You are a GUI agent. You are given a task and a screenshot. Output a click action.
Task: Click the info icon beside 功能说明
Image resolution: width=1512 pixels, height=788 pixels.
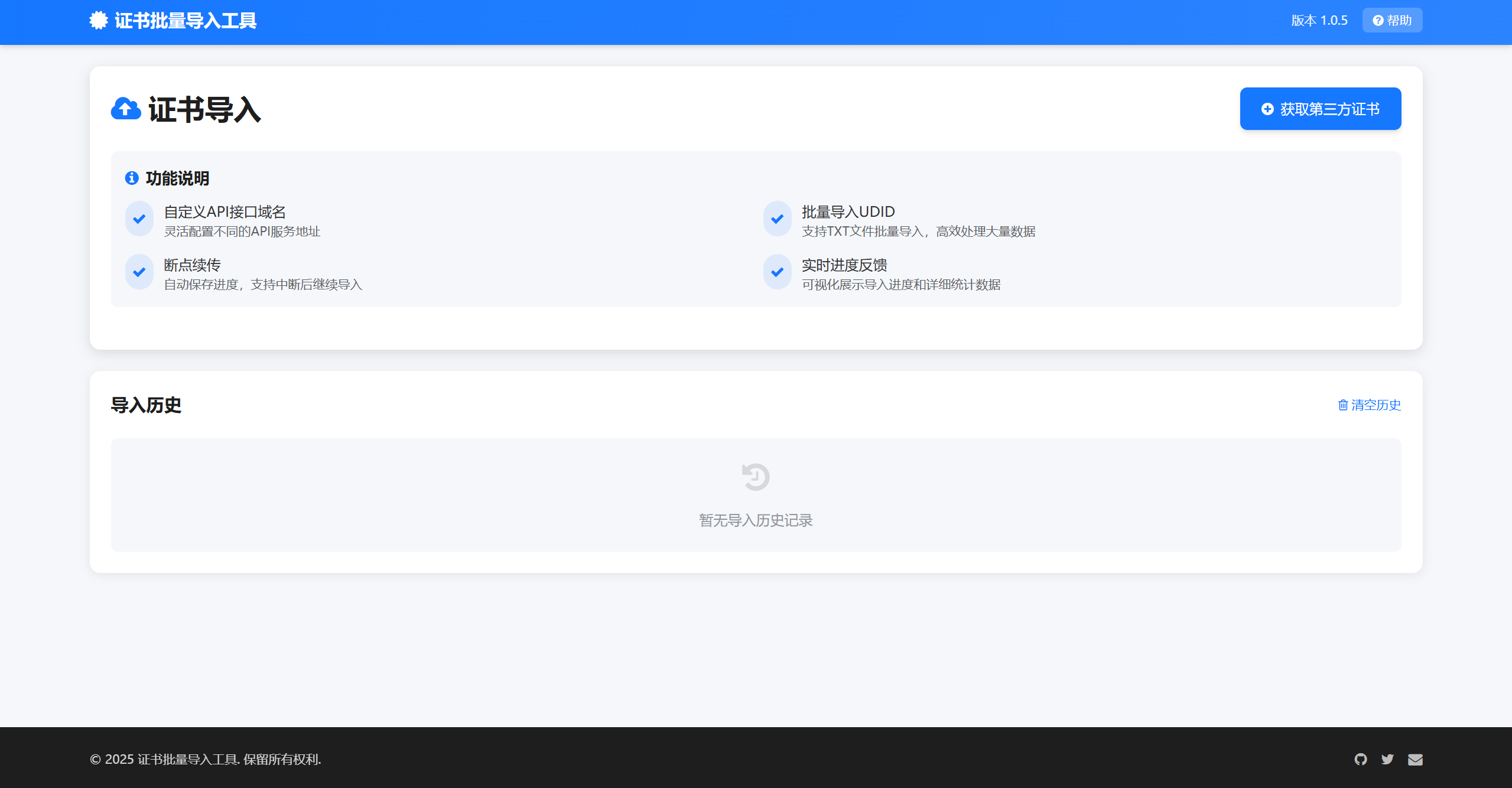[x=132, y=178]
